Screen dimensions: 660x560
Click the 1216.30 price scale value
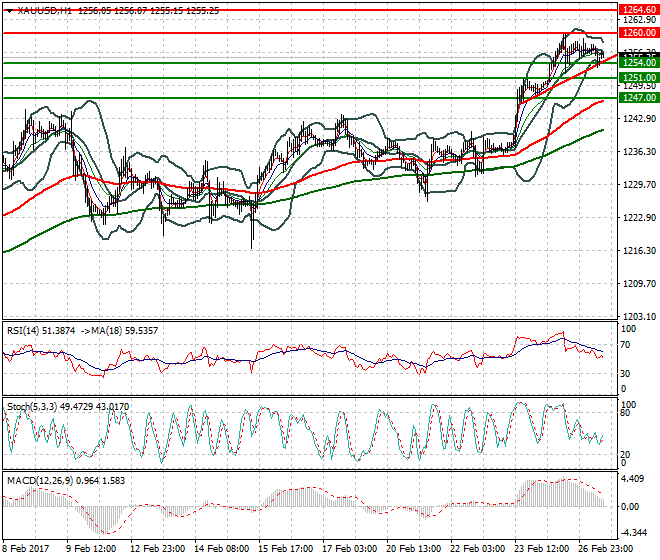(x=639, y=251)
